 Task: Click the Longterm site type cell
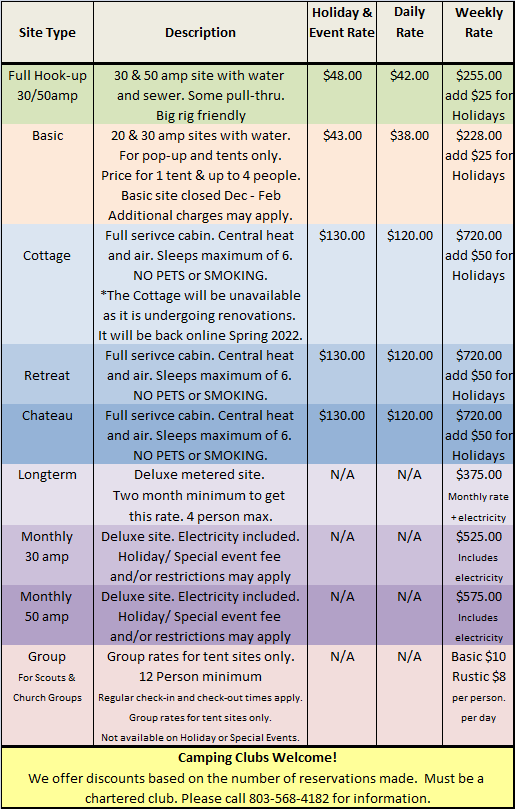[47, 494]
